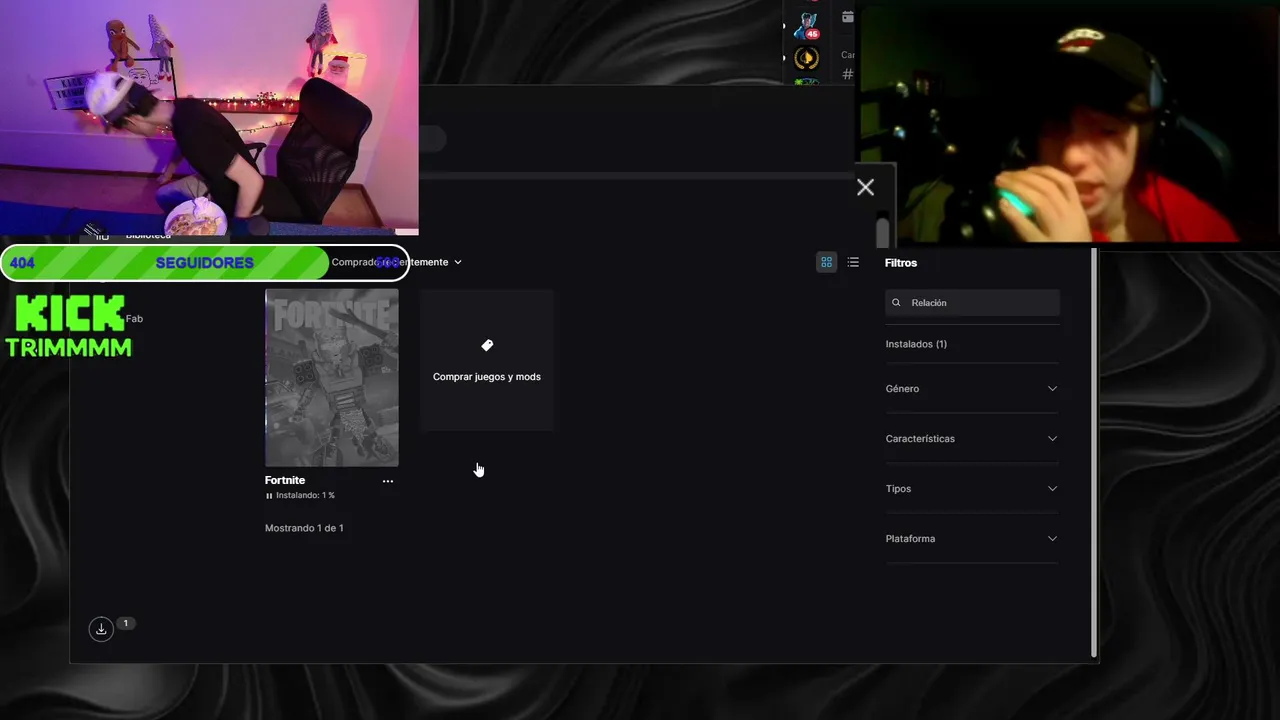Viewport: 1280px width, 720px height.
Task: Click the download count badge showing 1
Action: point(126,623)
